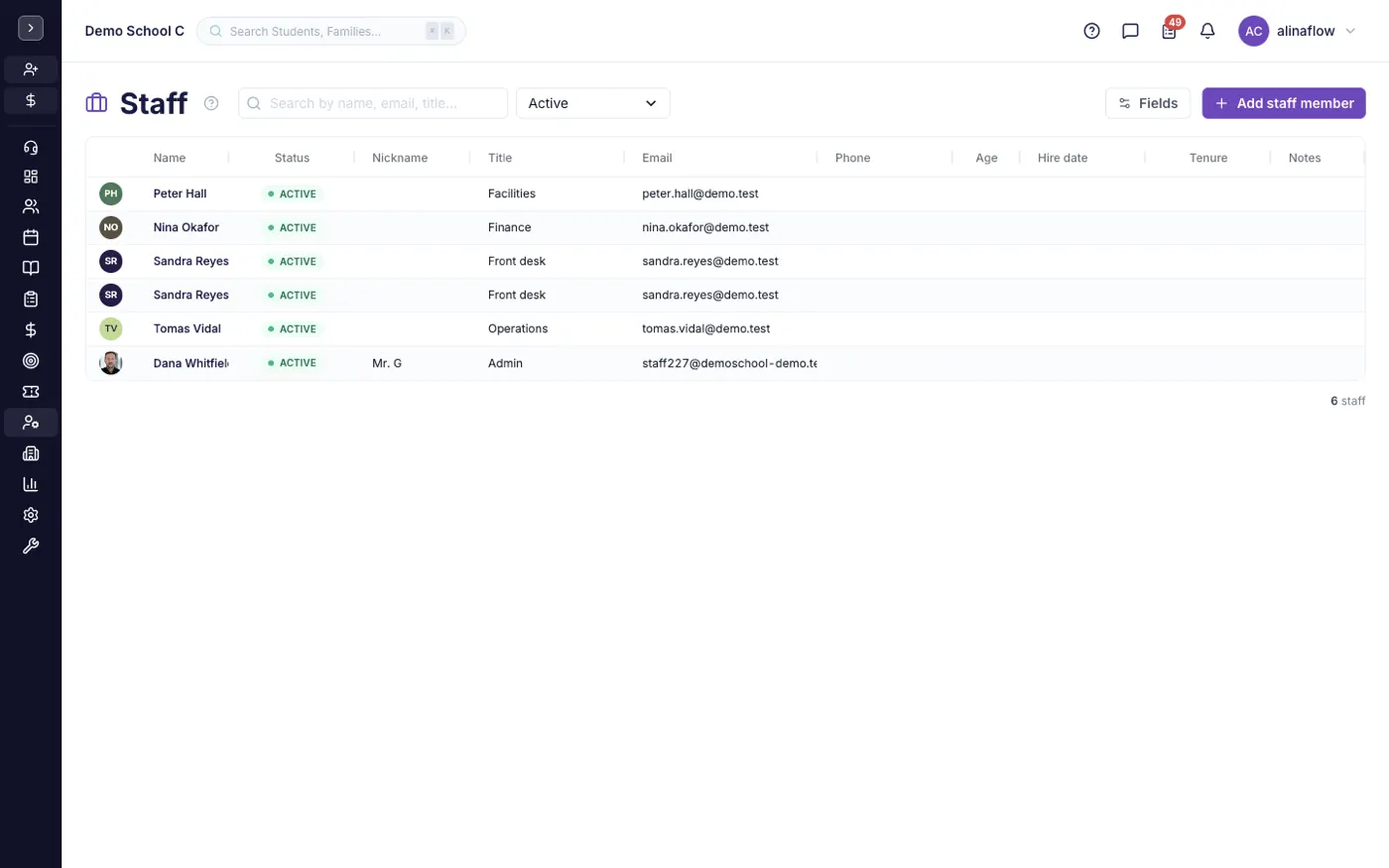Viewport: 1389px width, 868px height.
Task: Click Dana Whitfield's profile photo
Action: 111,363
